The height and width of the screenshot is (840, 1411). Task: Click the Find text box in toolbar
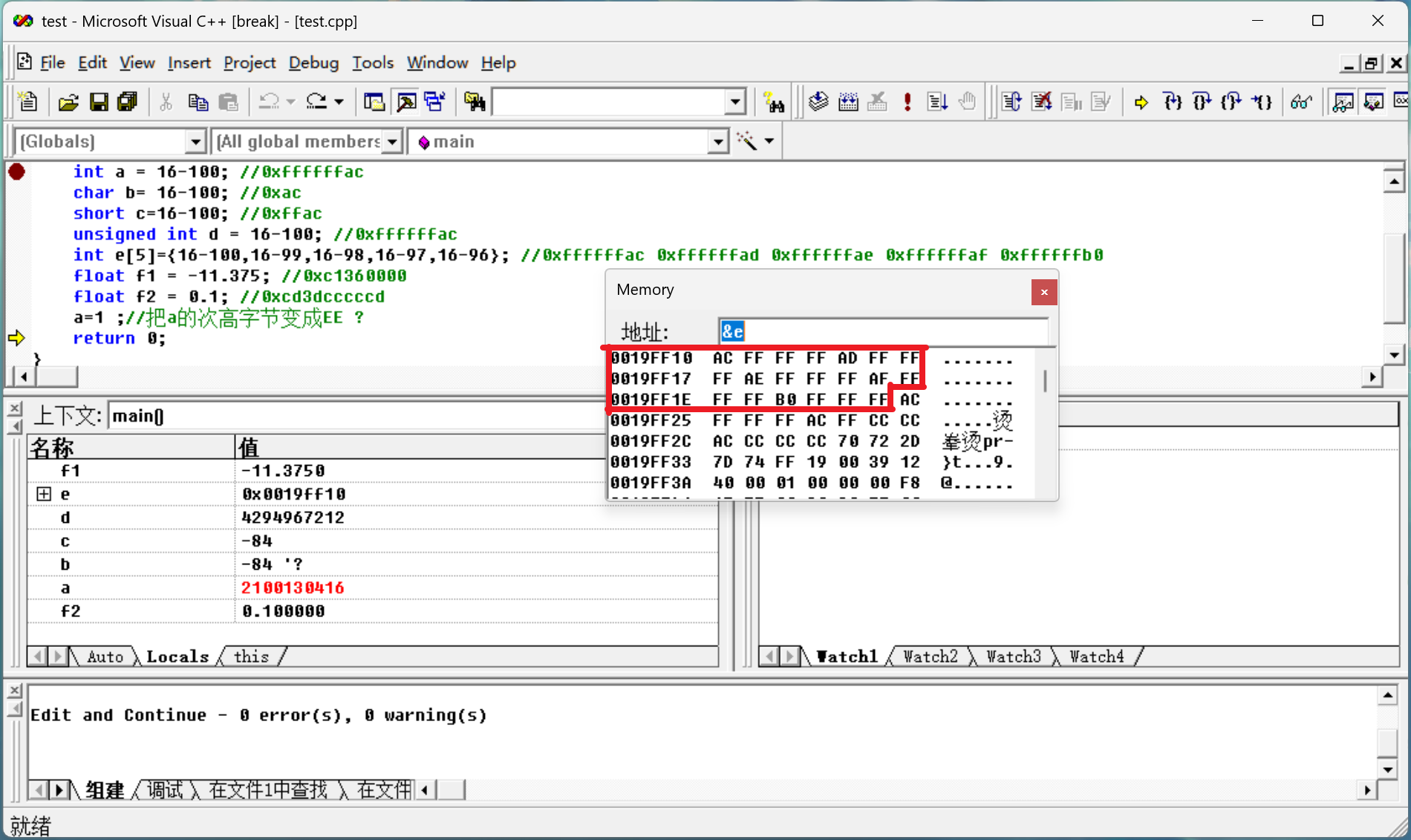(609, 102)
